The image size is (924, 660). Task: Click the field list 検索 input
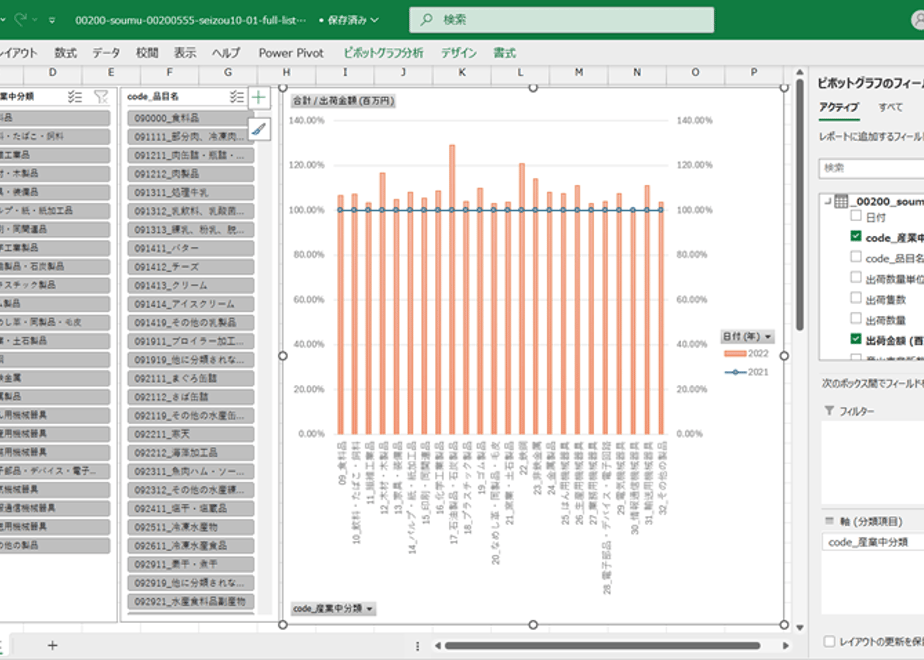pos(872,168)
